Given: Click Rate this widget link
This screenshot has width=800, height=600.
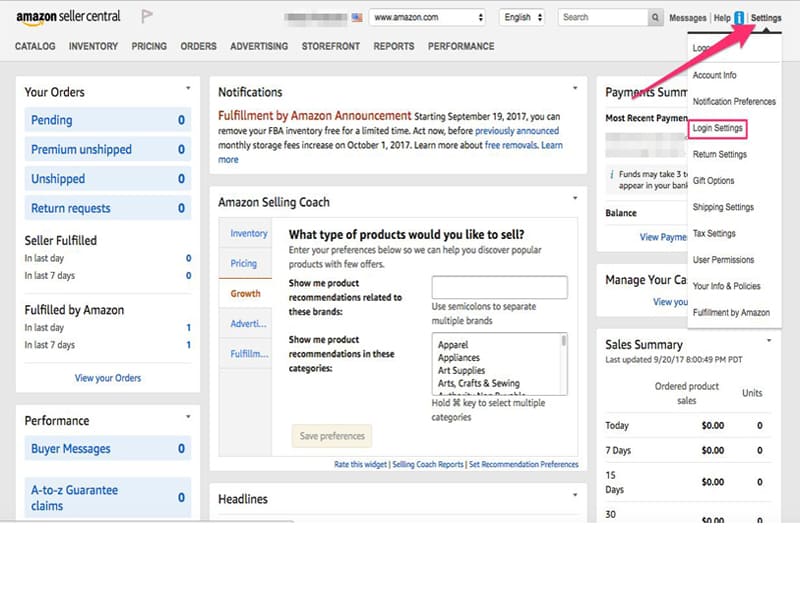Looking at the screenshot, I should (361, 464).
